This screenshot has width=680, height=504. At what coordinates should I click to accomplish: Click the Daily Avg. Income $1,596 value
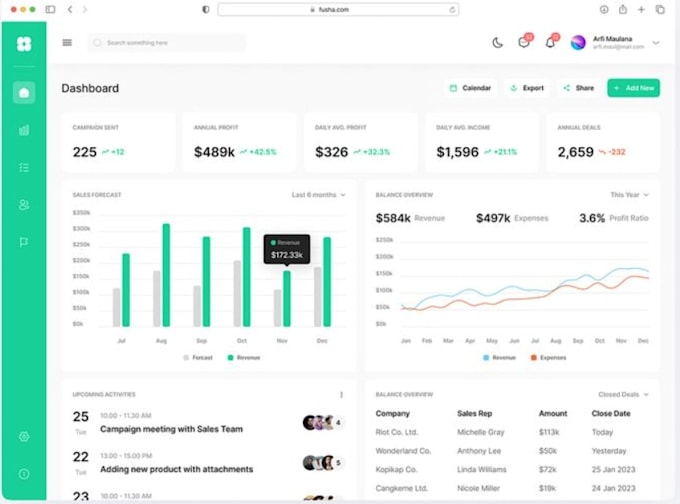coord(458,152)
